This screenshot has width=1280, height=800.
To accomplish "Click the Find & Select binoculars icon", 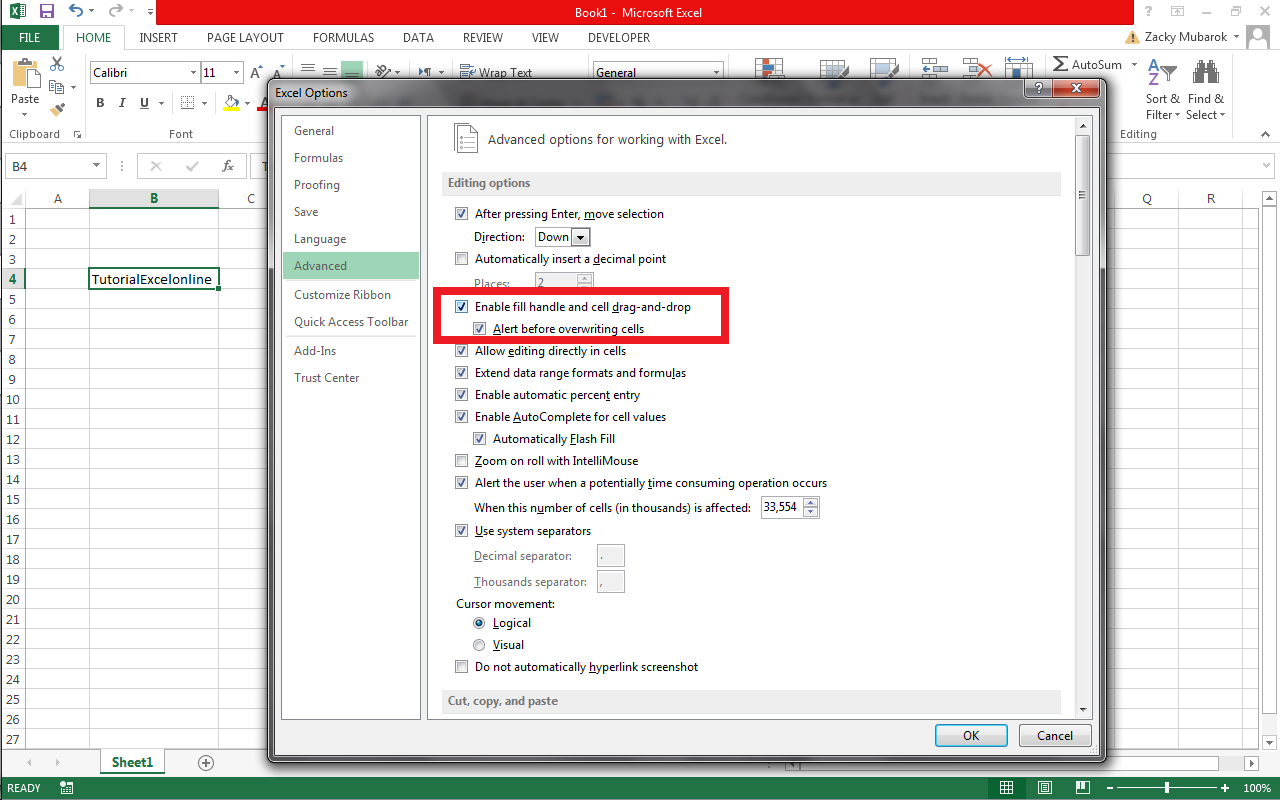I will 1206,72.
